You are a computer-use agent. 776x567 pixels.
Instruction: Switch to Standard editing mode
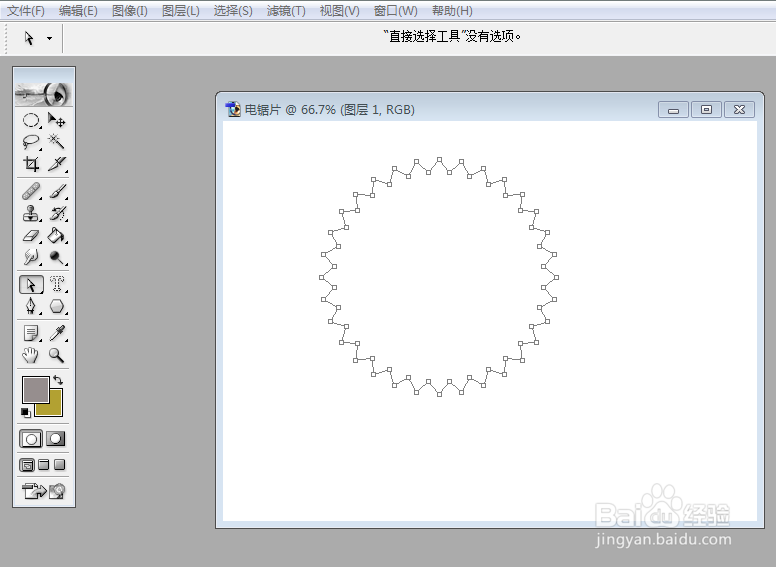[31, 439]
